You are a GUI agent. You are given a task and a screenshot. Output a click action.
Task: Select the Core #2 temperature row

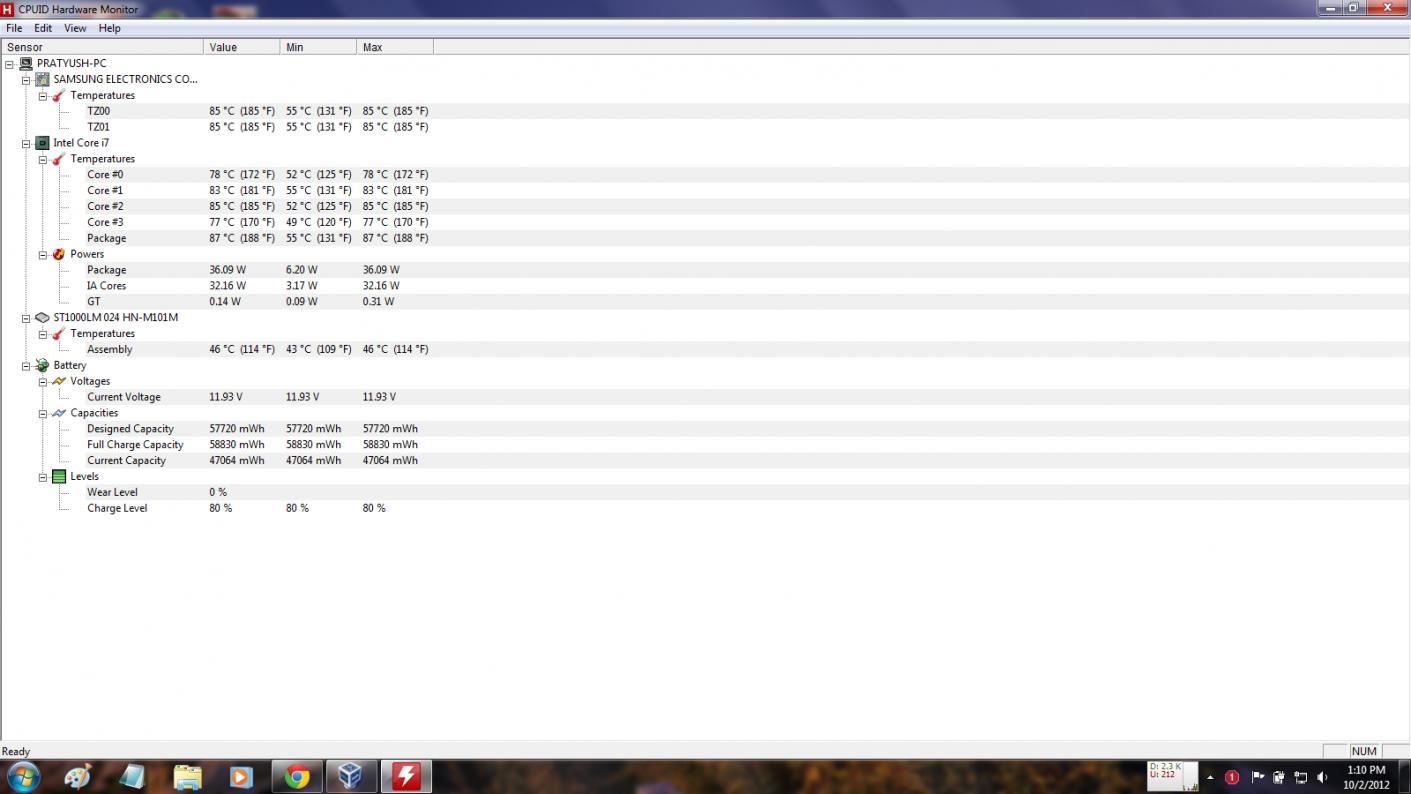point(105,206)
